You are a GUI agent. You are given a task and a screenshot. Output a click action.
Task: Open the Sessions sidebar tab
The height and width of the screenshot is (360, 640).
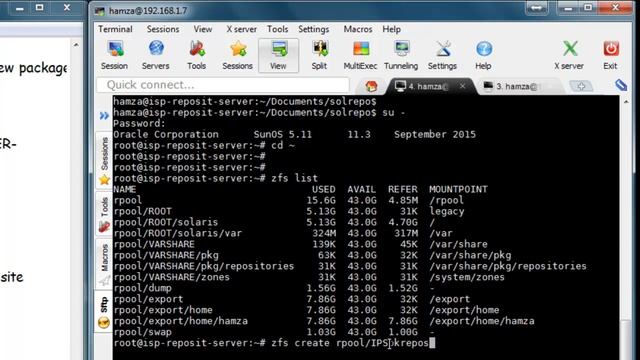coord(104,160)
